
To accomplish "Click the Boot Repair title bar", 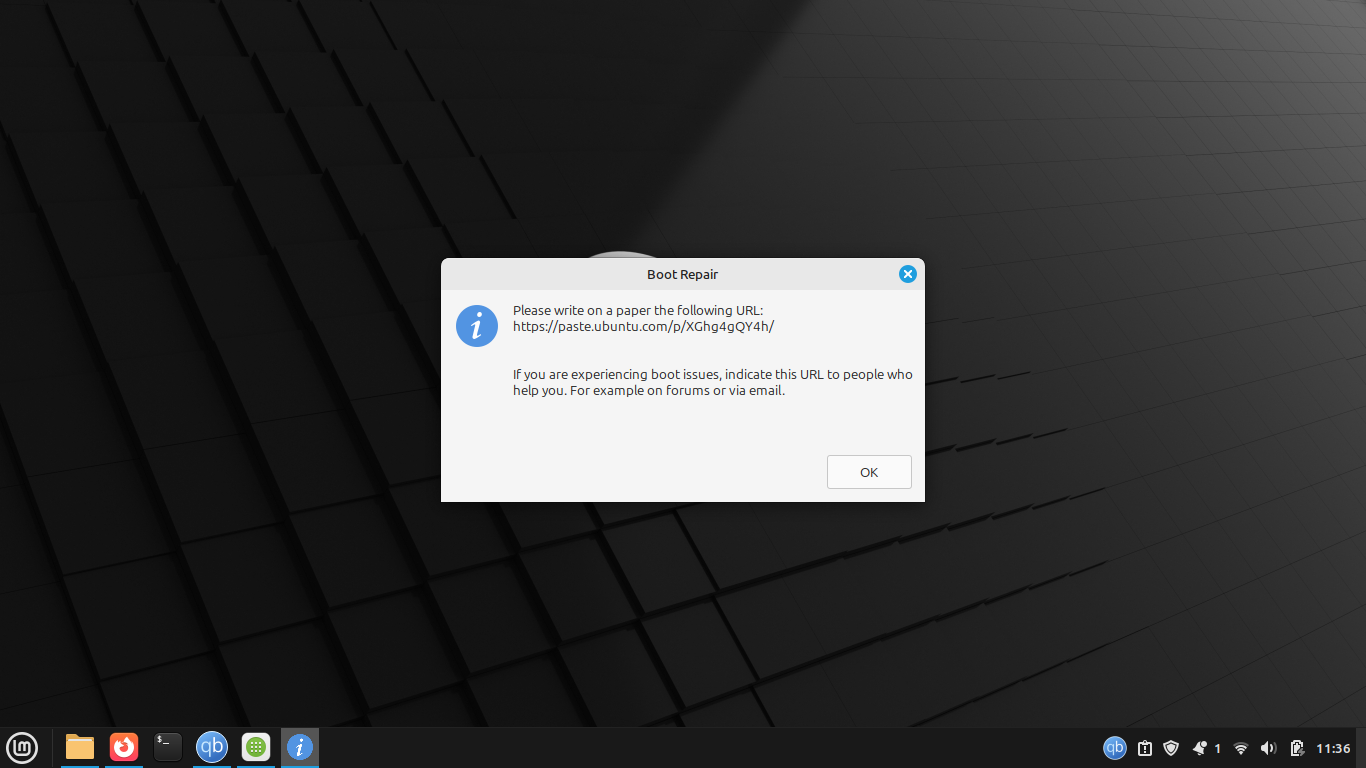I will (x=682, y=274).
